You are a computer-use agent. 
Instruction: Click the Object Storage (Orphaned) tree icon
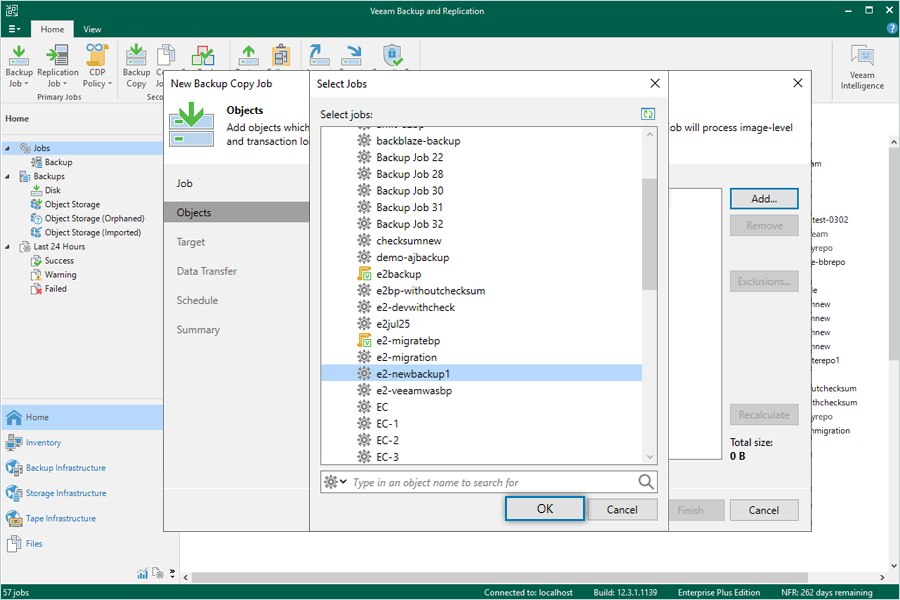36,218
